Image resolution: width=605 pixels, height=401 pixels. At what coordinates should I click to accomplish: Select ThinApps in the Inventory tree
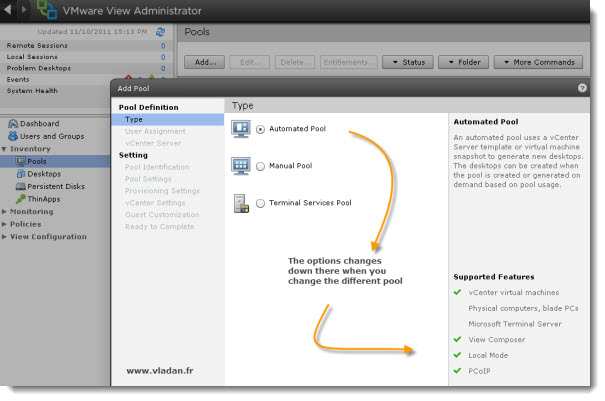tap(44, 199)
